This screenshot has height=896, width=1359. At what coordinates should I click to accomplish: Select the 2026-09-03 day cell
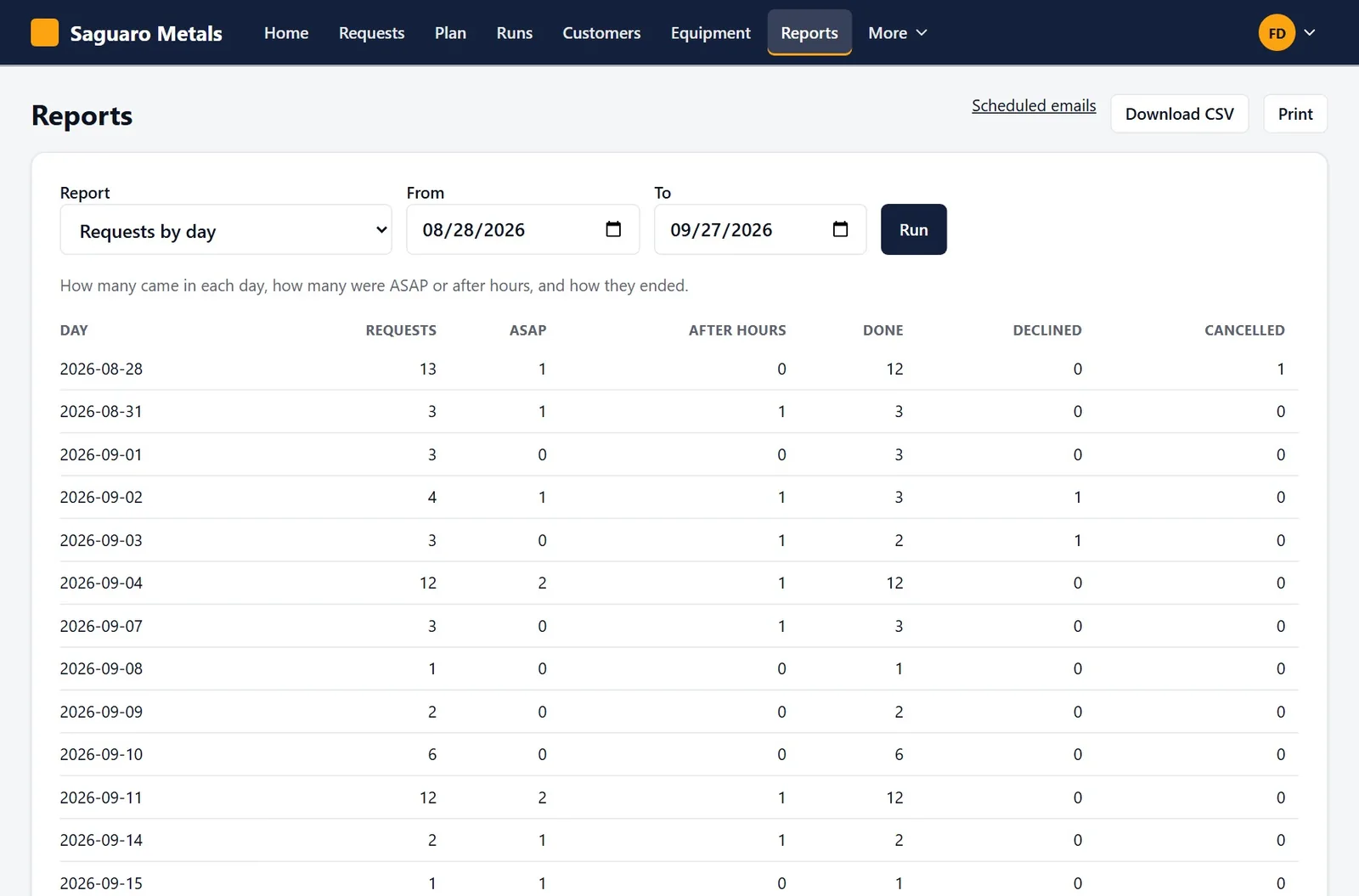(101, 541)
